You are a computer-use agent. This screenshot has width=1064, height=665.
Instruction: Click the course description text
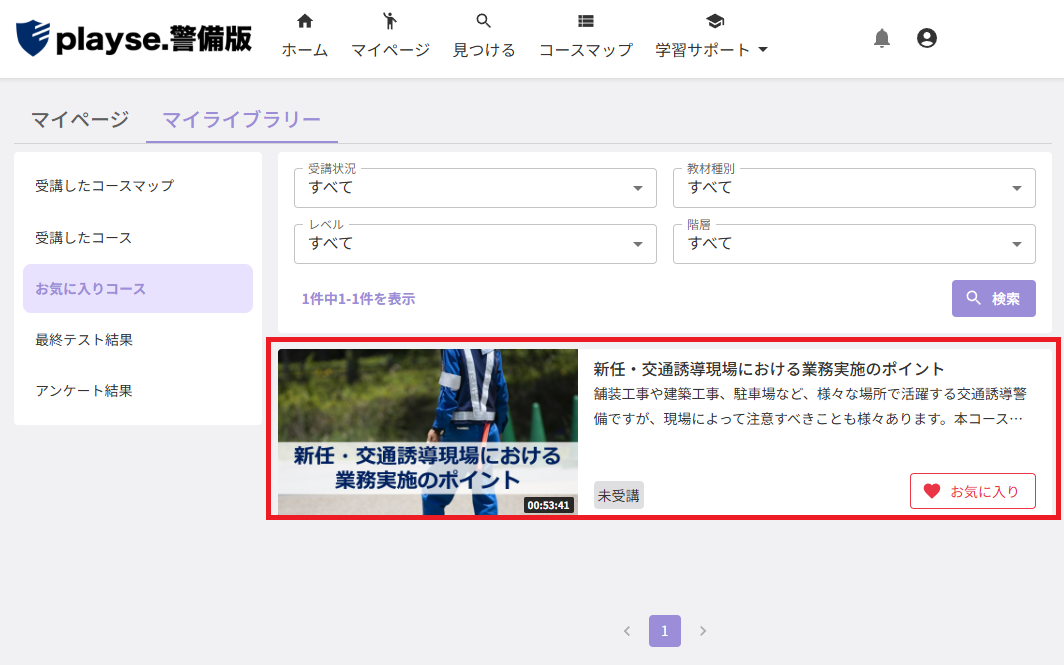coord(810,406)
